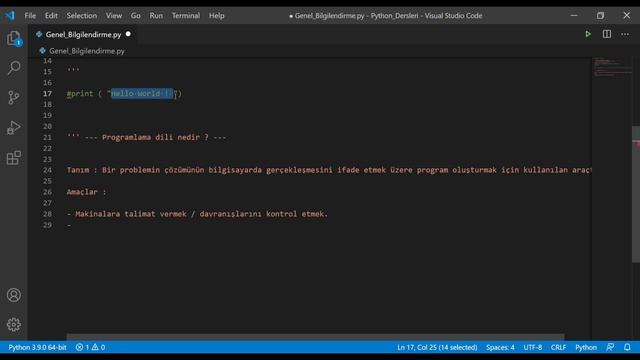Select language mode Python in status bar
The width and height of the screenshot is (640, 360).
pyautogui.click(x=586, y=347)
